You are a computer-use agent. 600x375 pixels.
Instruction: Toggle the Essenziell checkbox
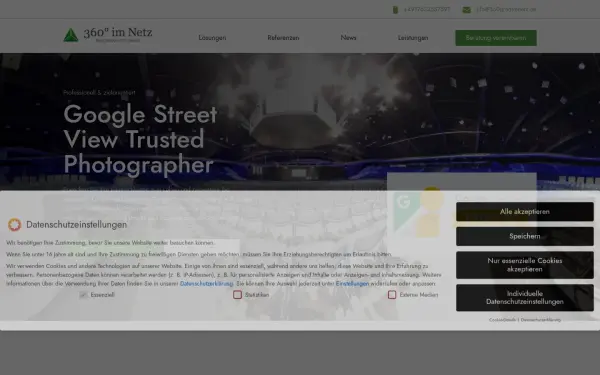pyautogui.click(x=83, y=295)
